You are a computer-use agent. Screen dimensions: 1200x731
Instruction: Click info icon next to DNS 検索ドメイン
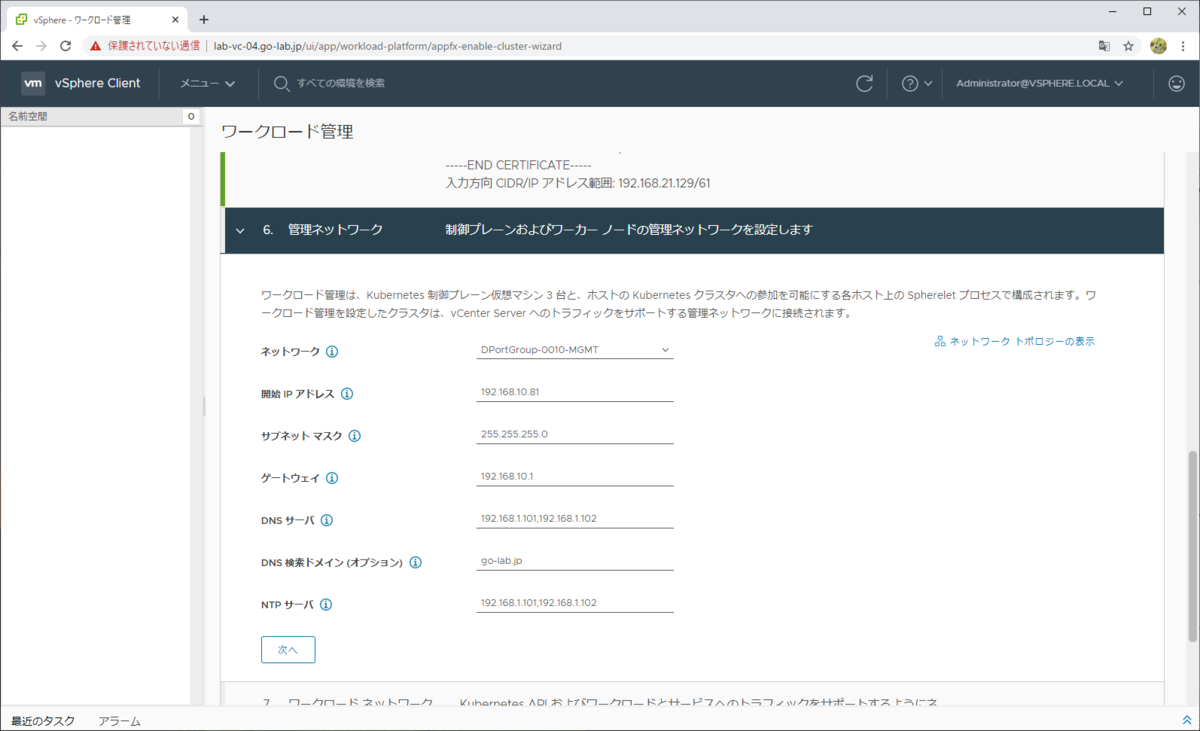(415, 562)
